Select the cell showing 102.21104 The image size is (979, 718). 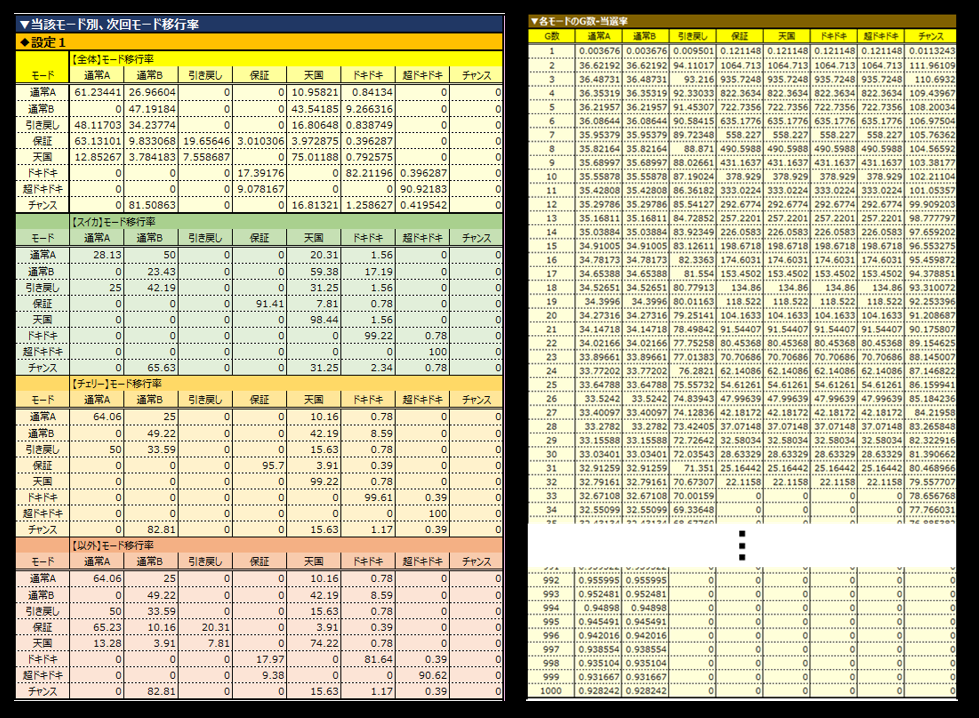930,177
